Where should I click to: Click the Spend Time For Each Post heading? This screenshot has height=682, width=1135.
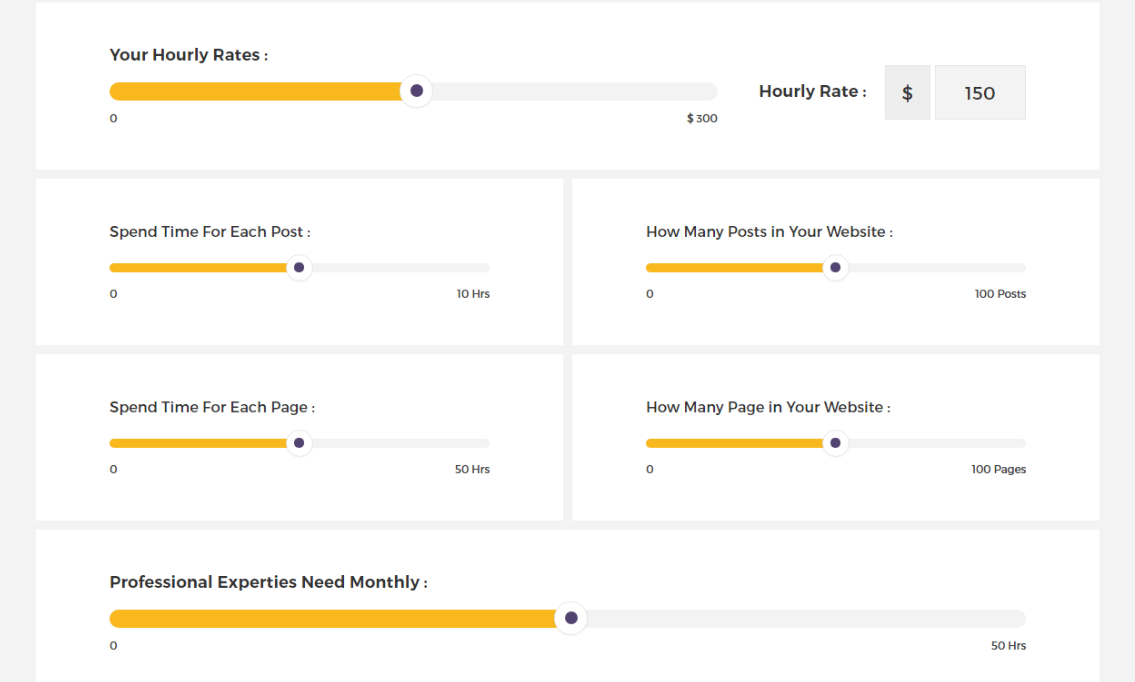pos(209,231)
